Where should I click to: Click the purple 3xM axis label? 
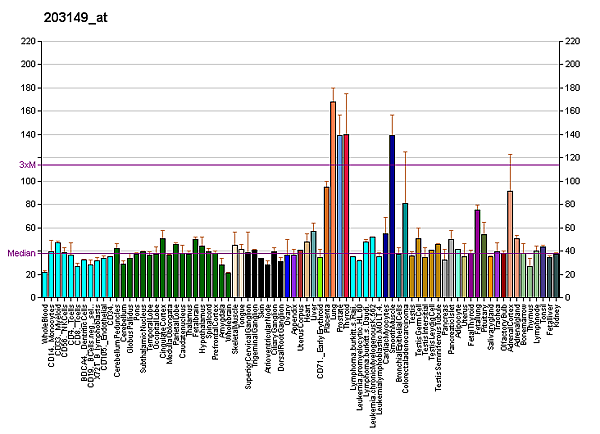(27, 164)
